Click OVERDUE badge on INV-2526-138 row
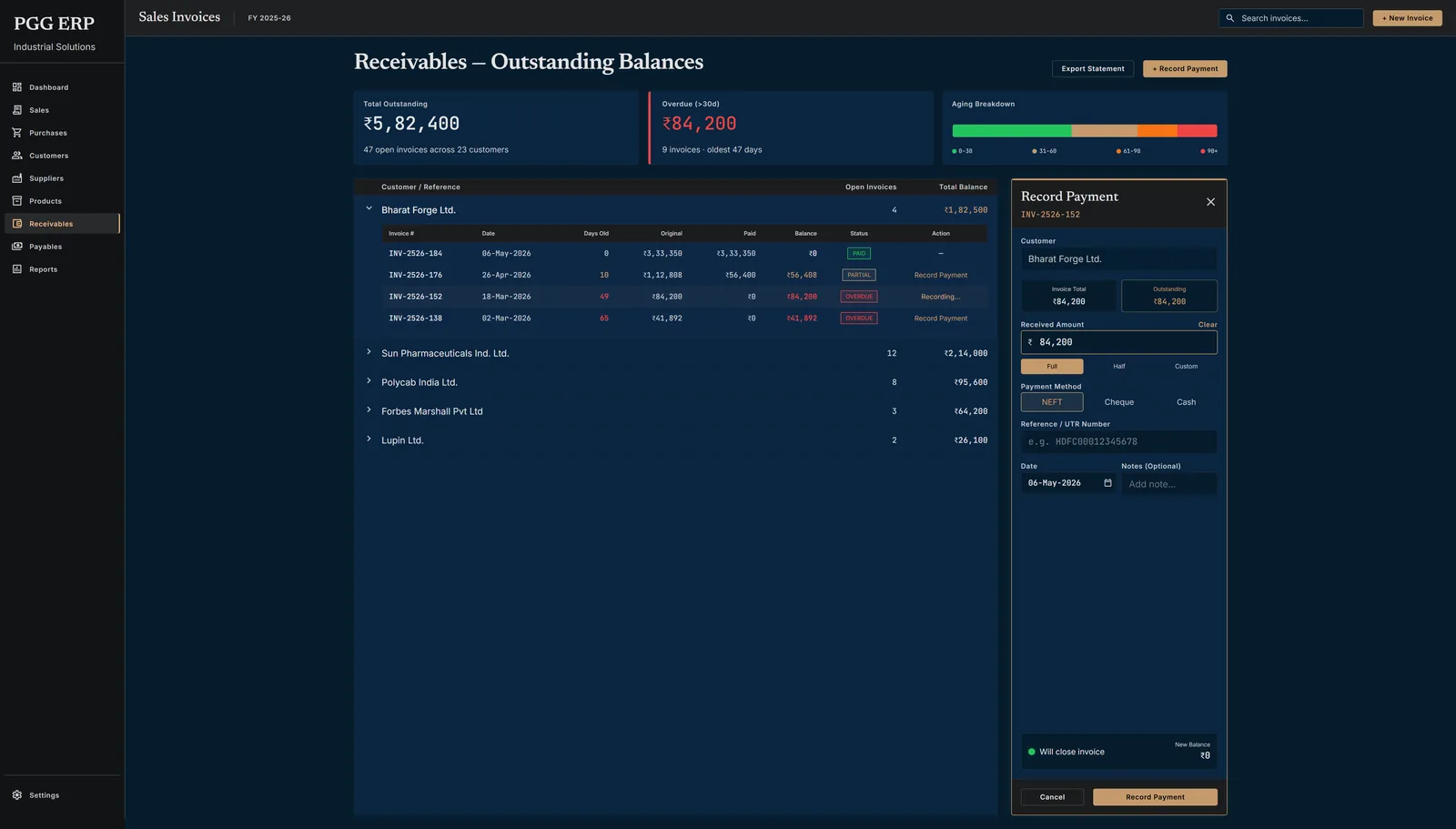1456x829 pixels. [859, 318]
